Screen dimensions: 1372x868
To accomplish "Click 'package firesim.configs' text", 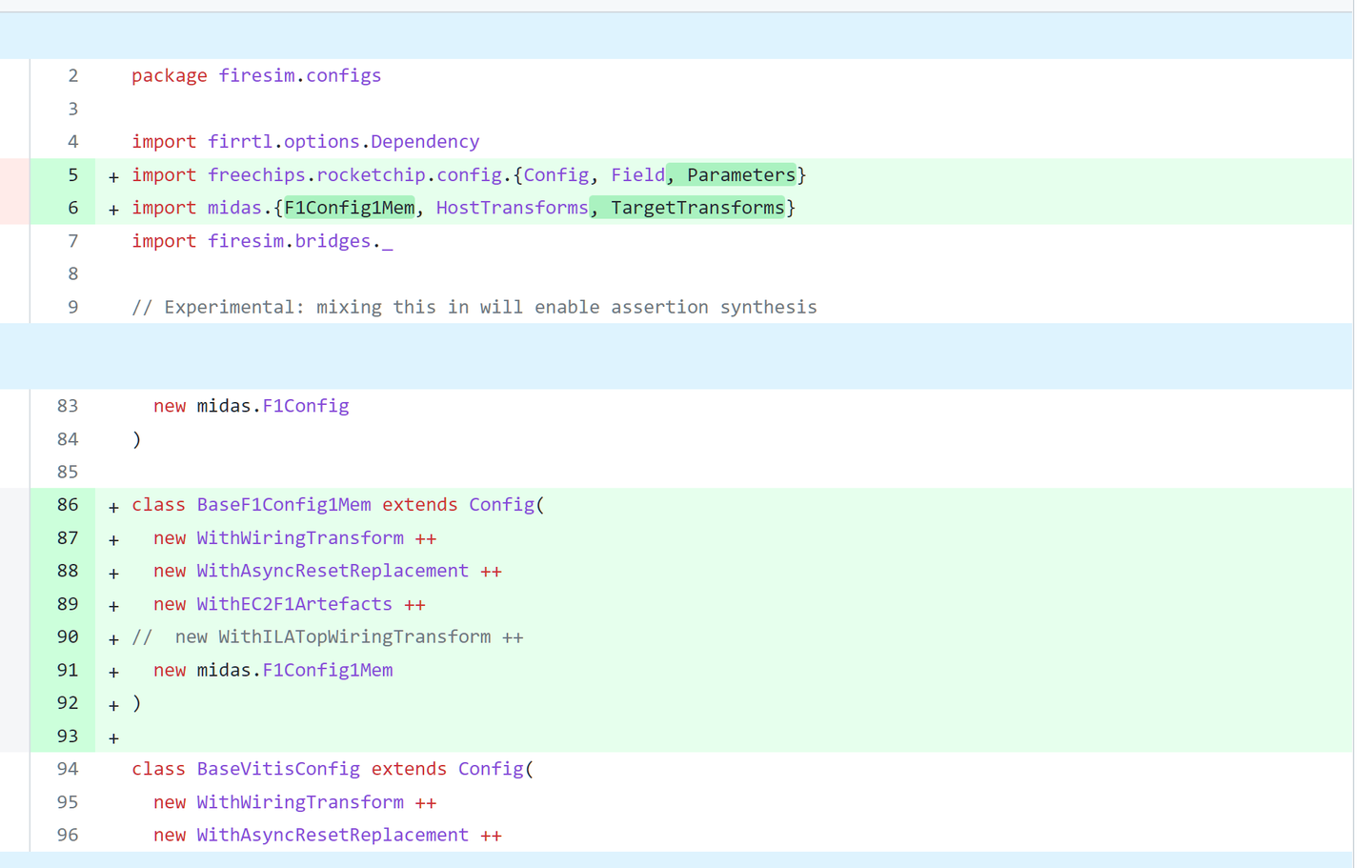I will [256, 76].
